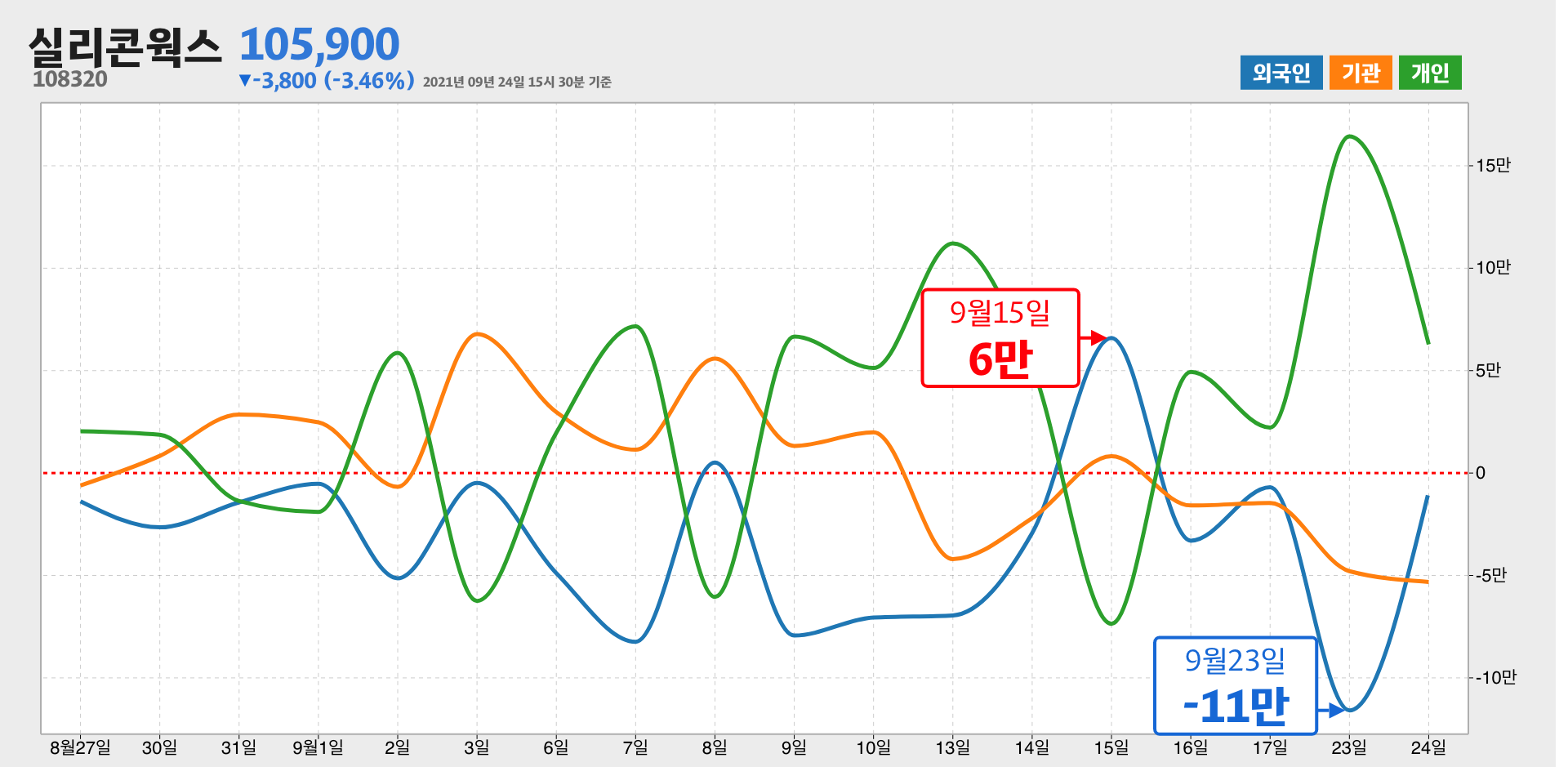Click the 외국인 line trough at 7일

(635, 642)
